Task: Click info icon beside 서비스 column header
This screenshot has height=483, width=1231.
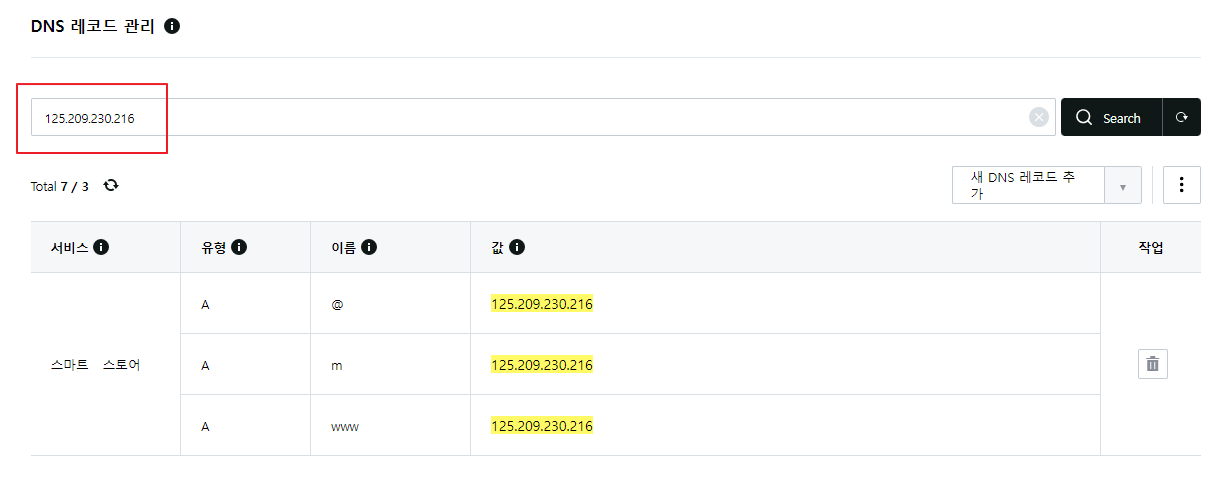Action: (101, 247)
